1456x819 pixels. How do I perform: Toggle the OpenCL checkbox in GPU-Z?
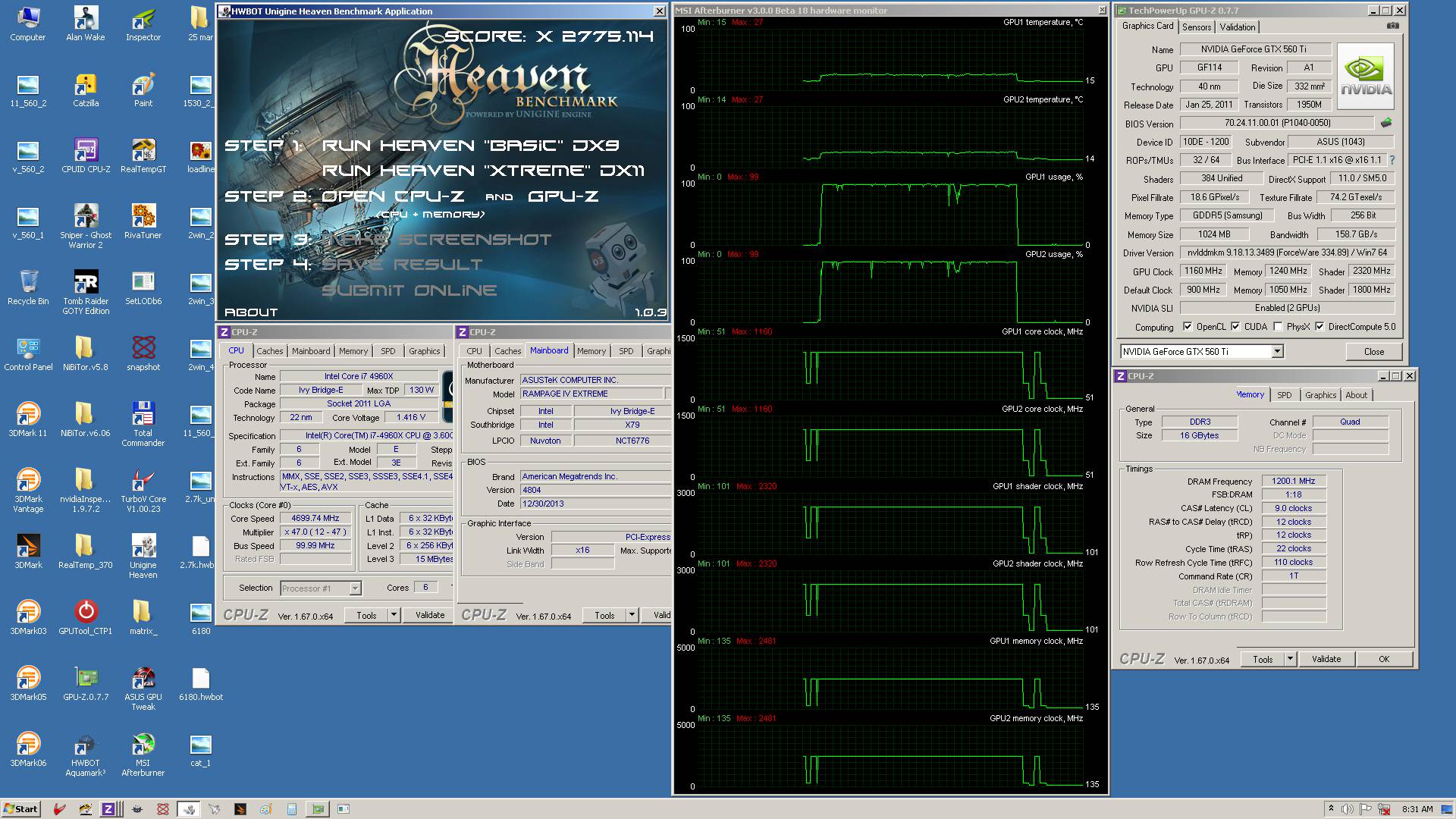click(x=1188, y=327)
